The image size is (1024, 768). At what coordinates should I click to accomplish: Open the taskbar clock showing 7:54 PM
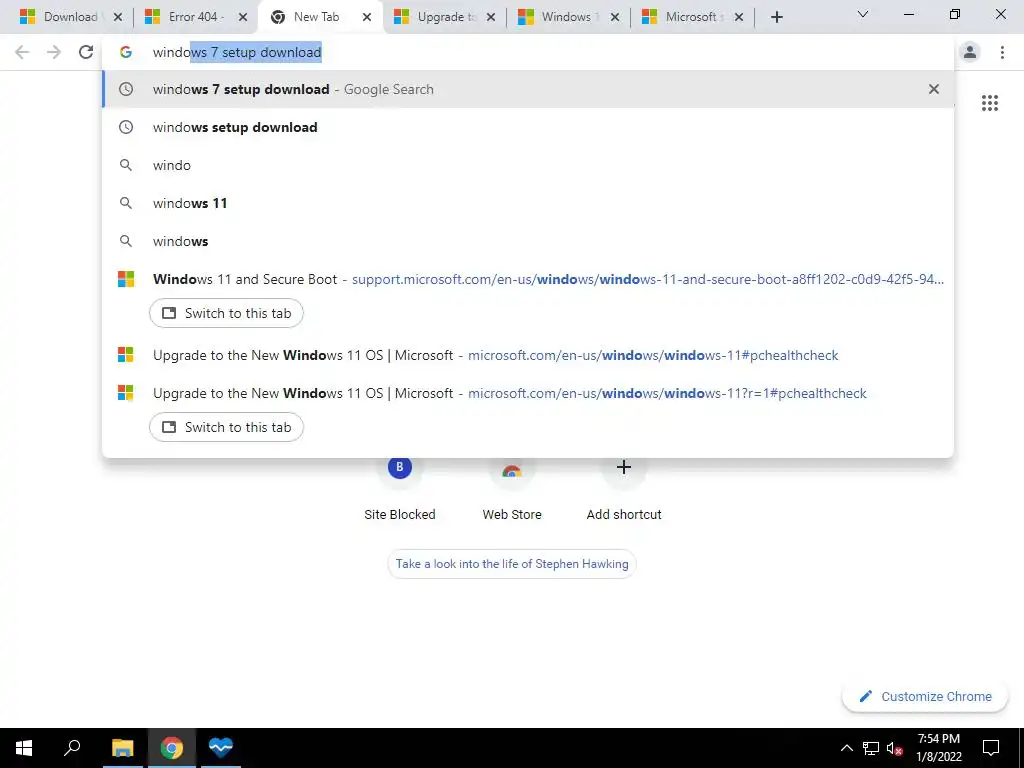coord(939,748)
